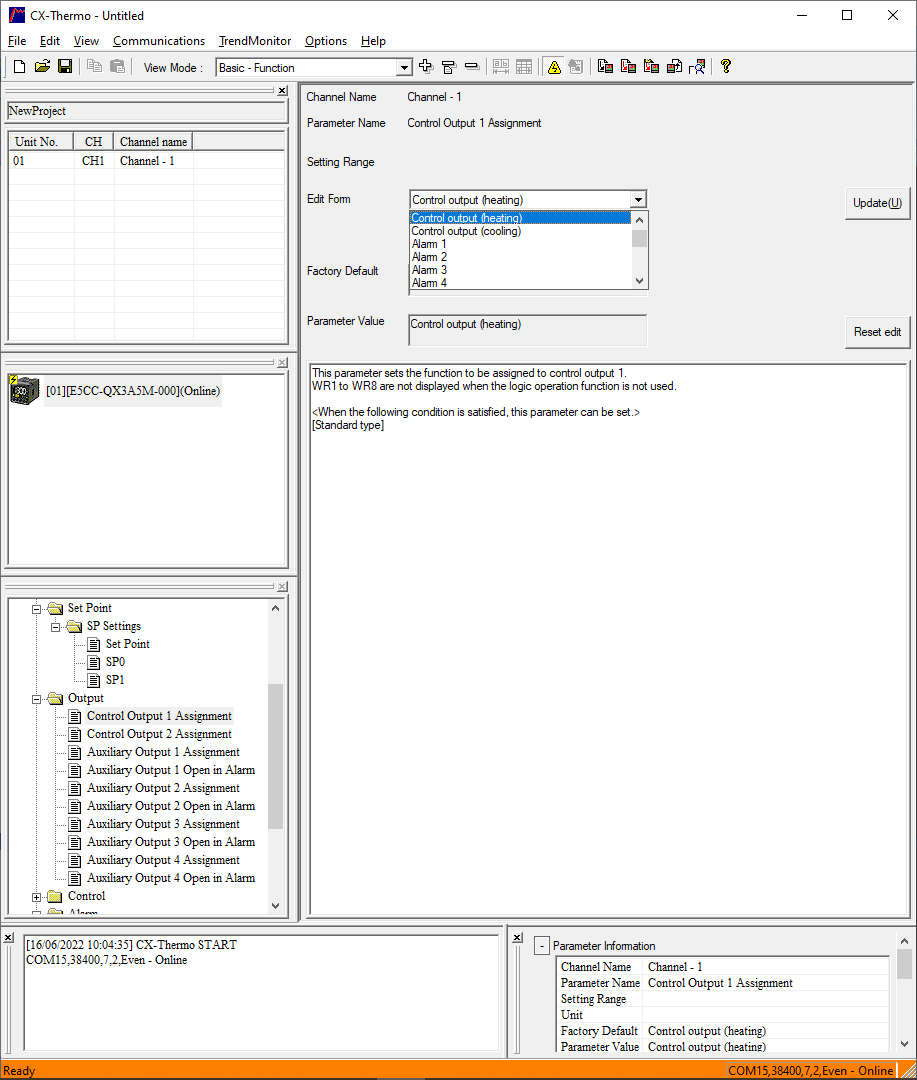Select Auxiliary Output 1 Open in Alarm
The width and height of the screenshot is (917, 1080).
point(171,770)
